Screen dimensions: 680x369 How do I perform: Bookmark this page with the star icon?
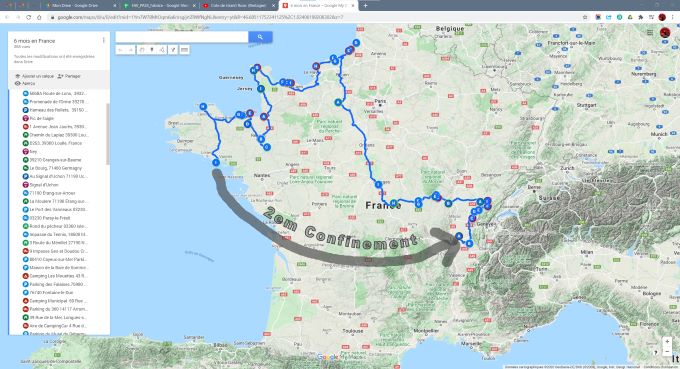coord(585,17)
